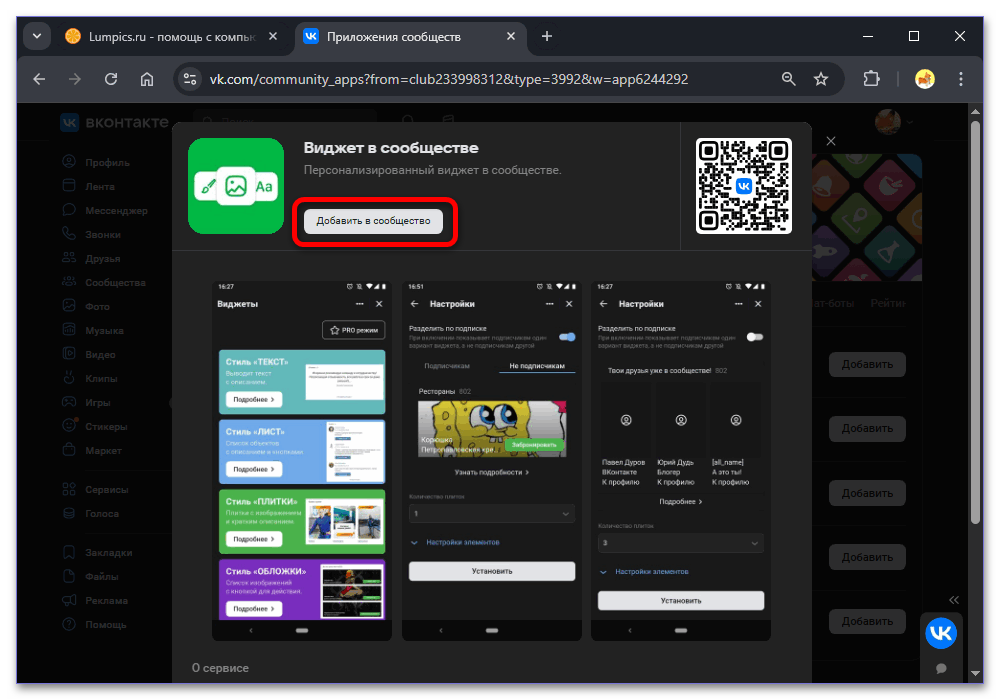Screen dimensions: 1000x700
Task: Open the Chrome profile avatar
Action: click(925, 79)
